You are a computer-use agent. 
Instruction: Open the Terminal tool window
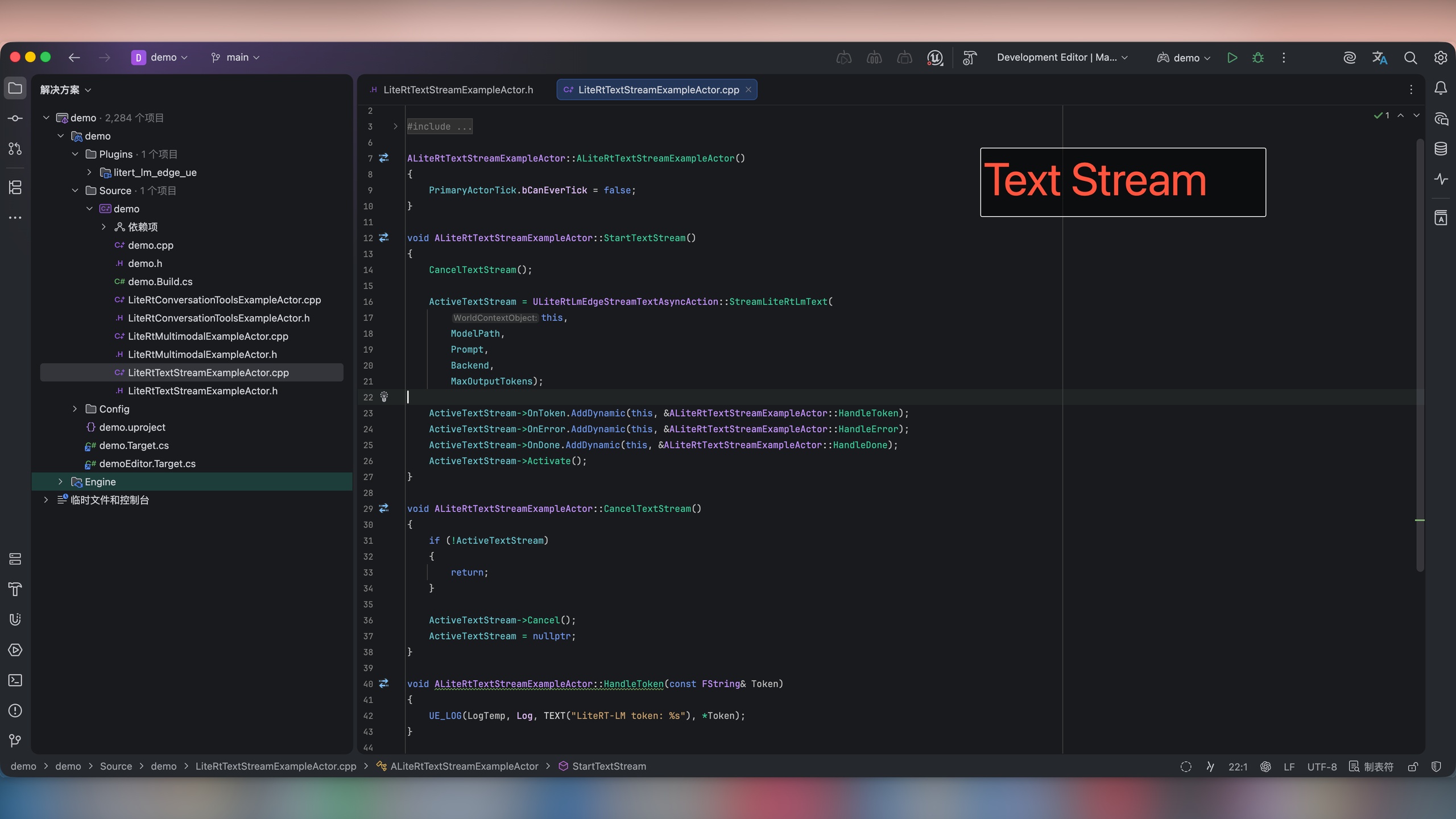click(15, 680)
